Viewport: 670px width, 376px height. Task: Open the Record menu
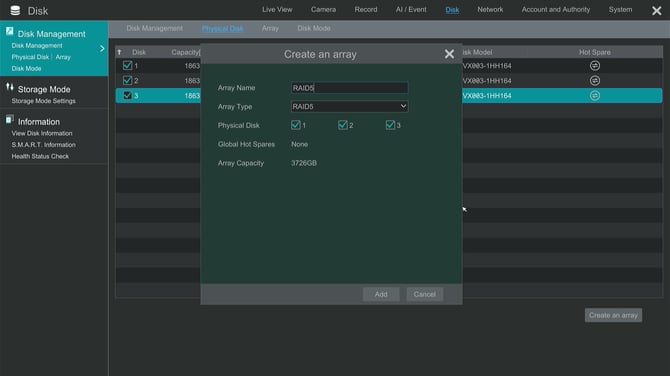point(366,9)
